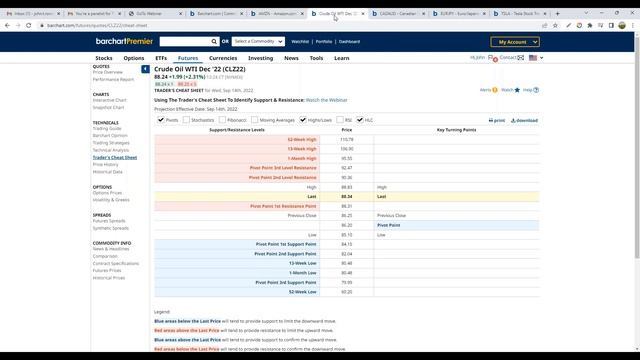Open the Chrome three-dot menu
640x360 pixels.
[x=633, y=25]
